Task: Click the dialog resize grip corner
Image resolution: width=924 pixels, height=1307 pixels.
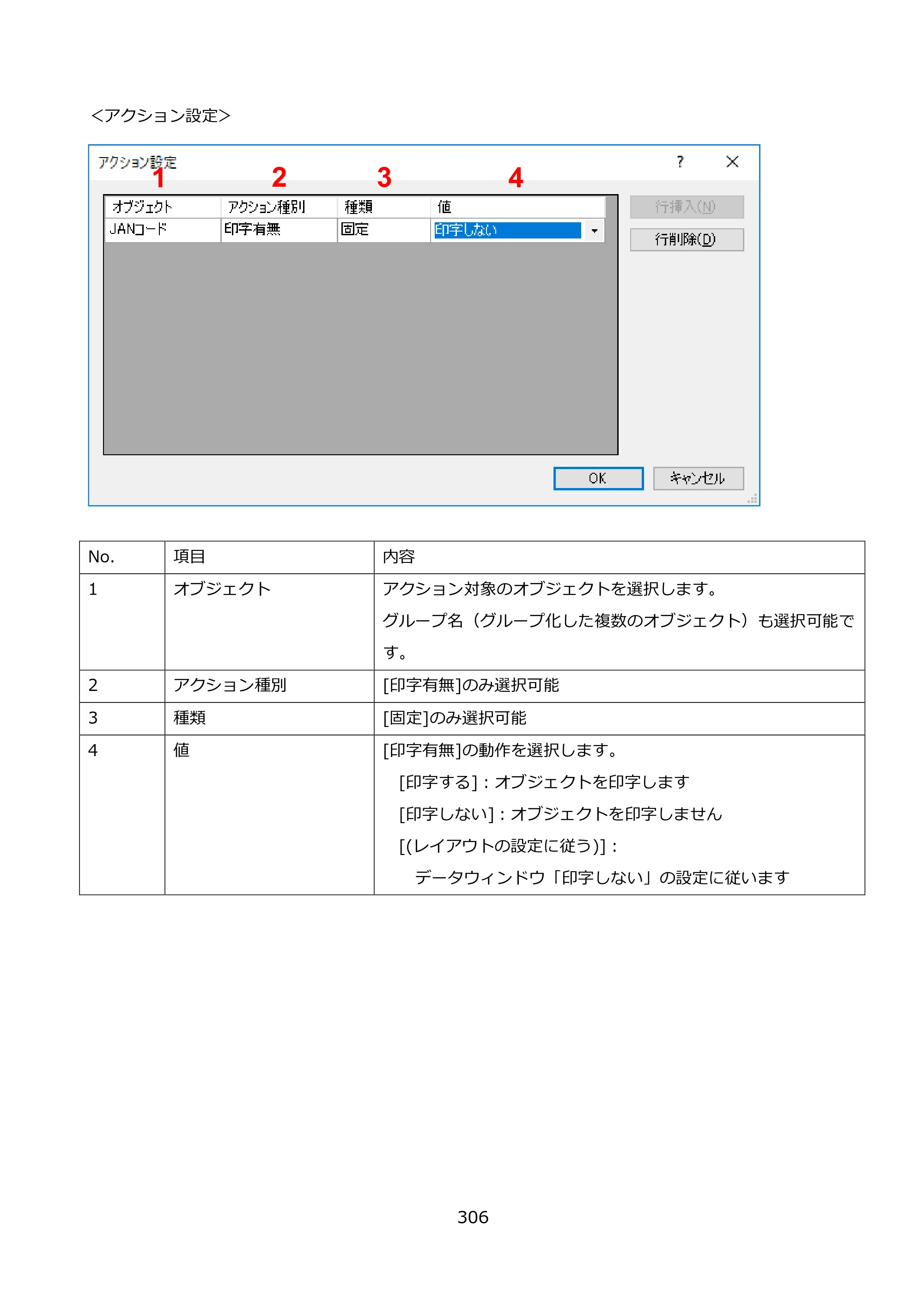Action: pyautogui.click(x=752, y=499)
